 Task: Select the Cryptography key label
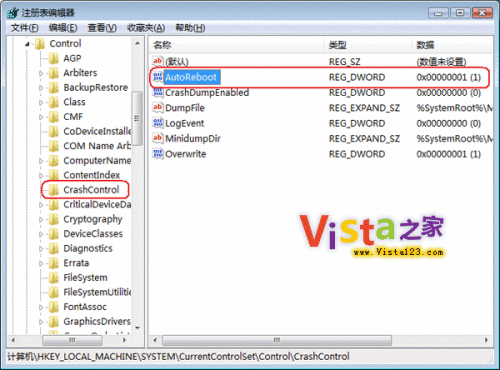[x=93, y=219]
